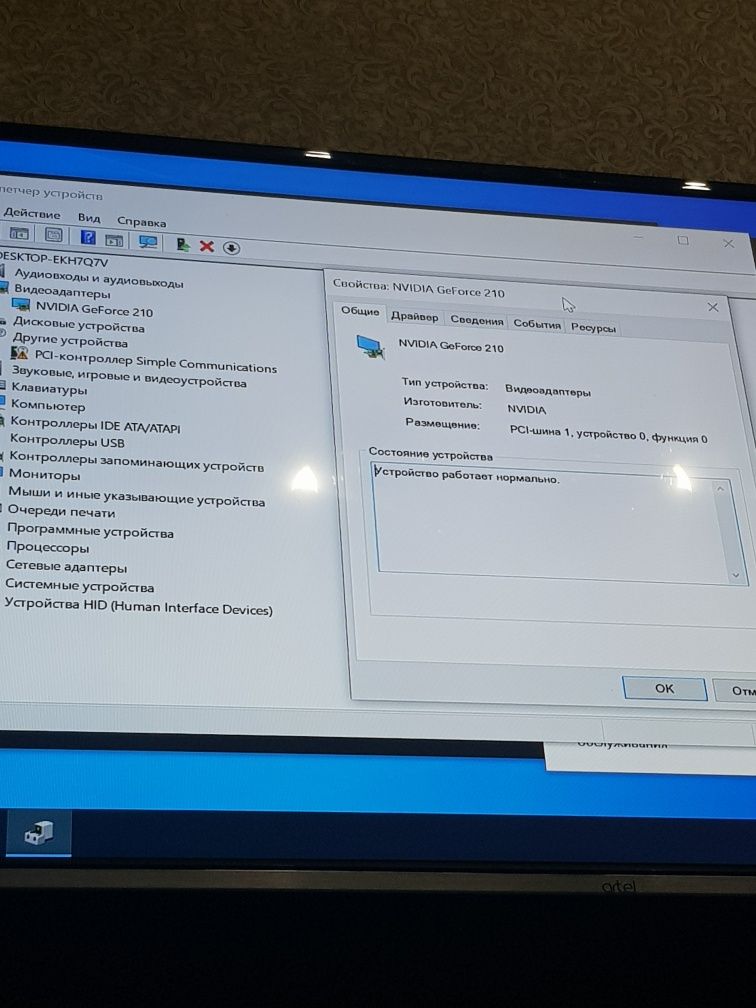The height and width of the screenshot is (1008, 756).
Task: Switch to the Драйвер tab
Action: coord(415,317)
